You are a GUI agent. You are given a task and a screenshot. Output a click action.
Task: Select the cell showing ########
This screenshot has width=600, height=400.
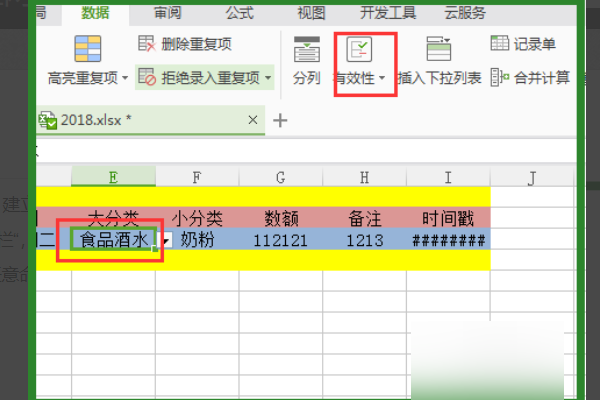(448, 239)
